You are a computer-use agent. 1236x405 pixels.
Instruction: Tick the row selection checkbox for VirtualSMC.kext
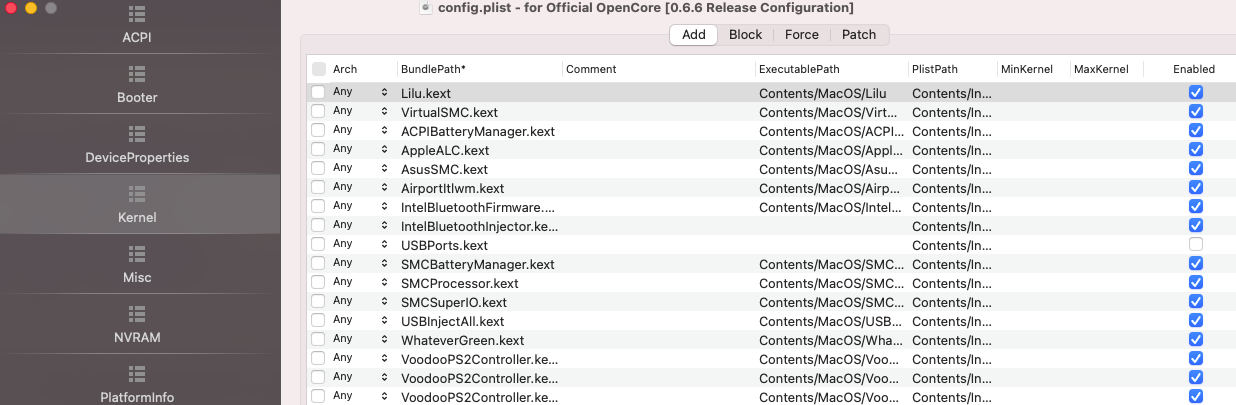tap(318, 112)
